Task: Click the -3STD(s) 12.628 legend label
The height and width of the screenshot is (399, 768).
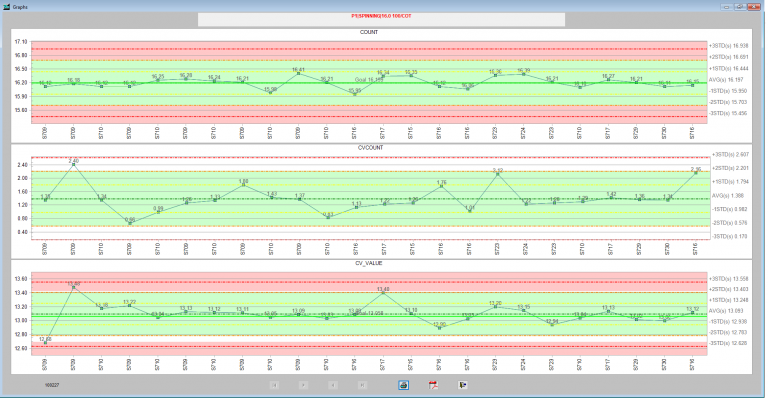Action: [x=728, y=343]
